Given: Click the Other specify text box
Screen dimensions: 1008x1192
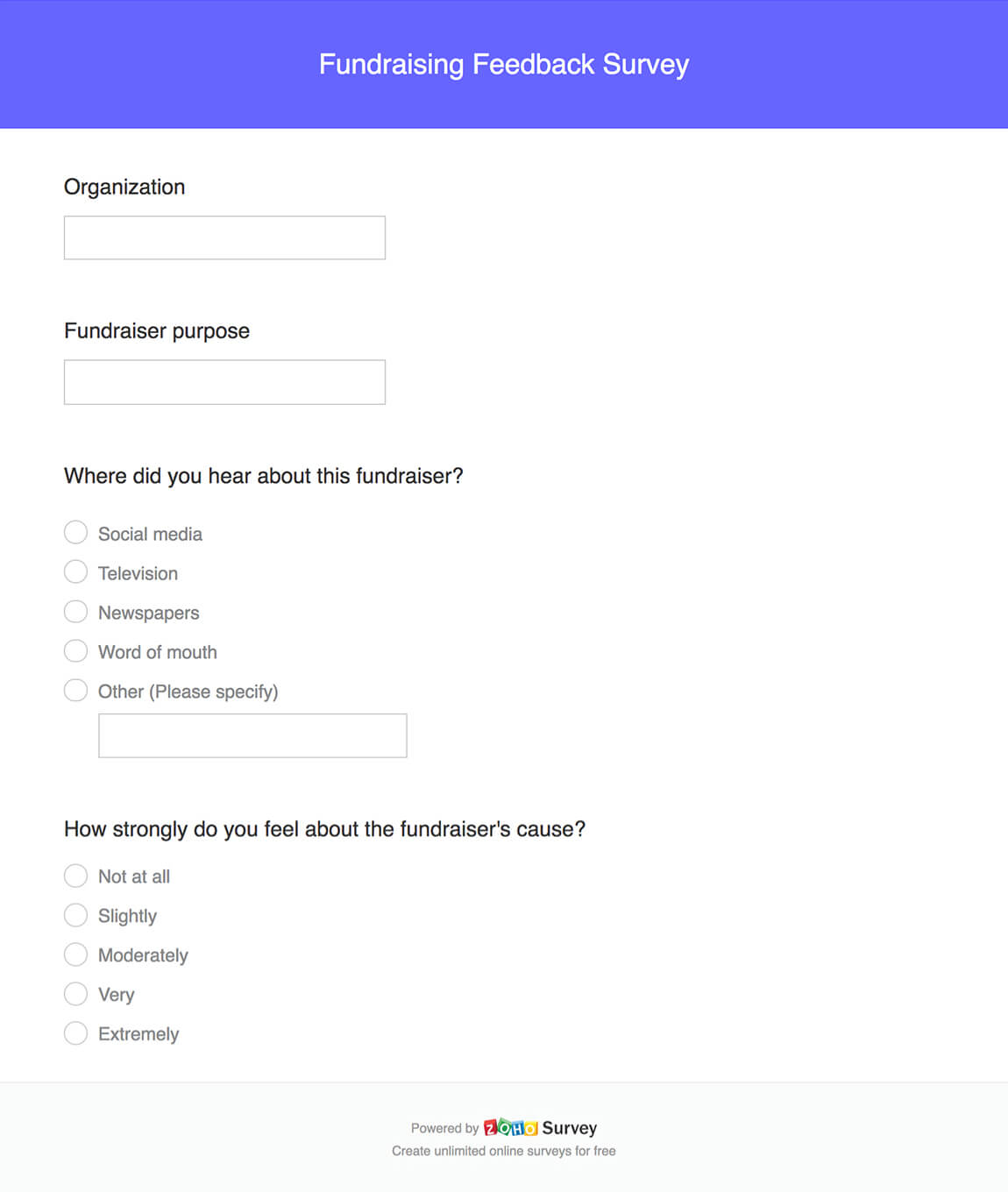Looking at the screenshot, I should (x=252, y=734).
